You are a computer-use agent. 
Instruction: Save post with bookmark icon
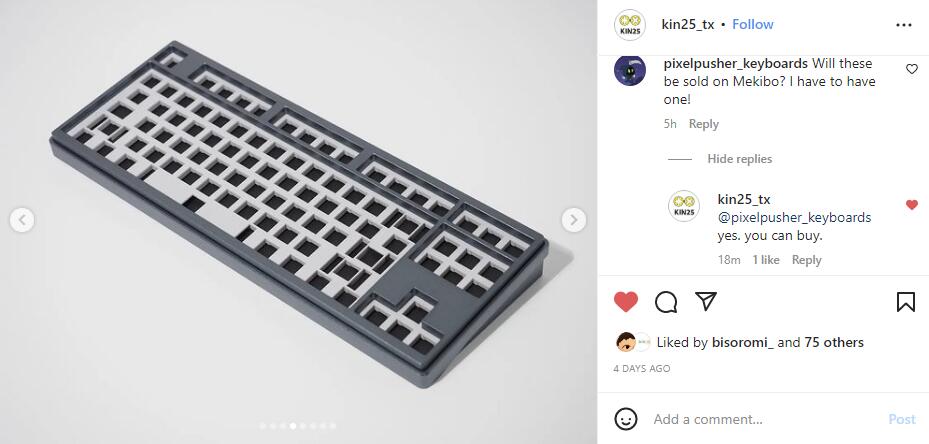click(x=905, y=302)
